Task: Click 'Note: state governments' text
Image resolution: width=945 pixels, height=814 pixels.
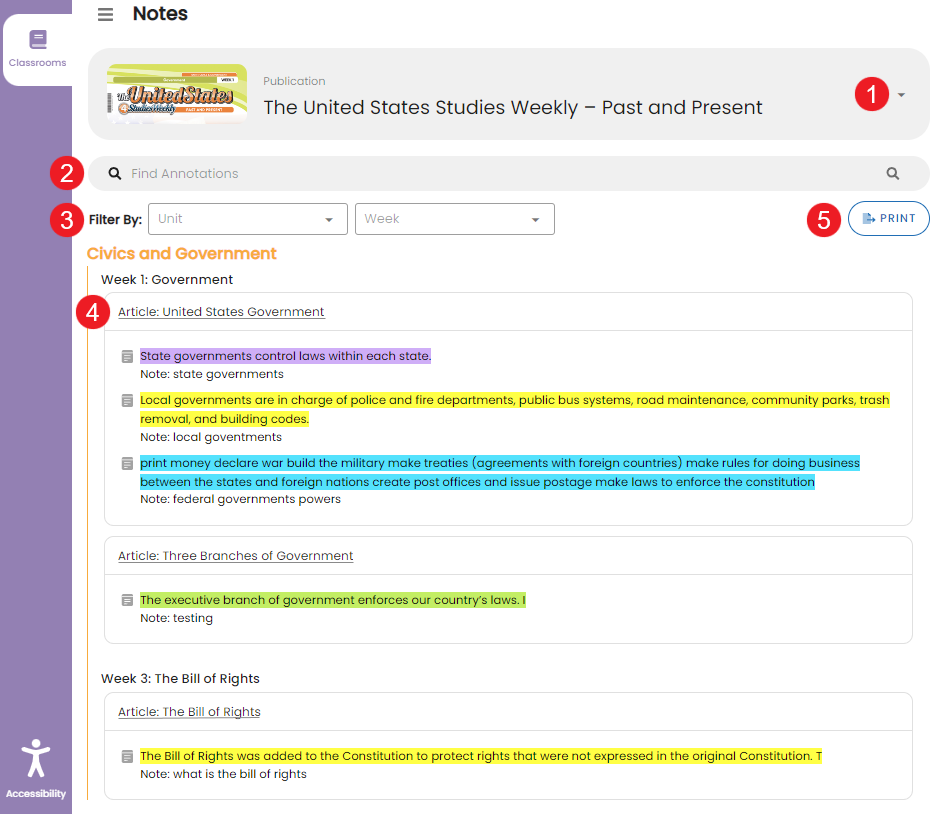Action: [212, 374]
